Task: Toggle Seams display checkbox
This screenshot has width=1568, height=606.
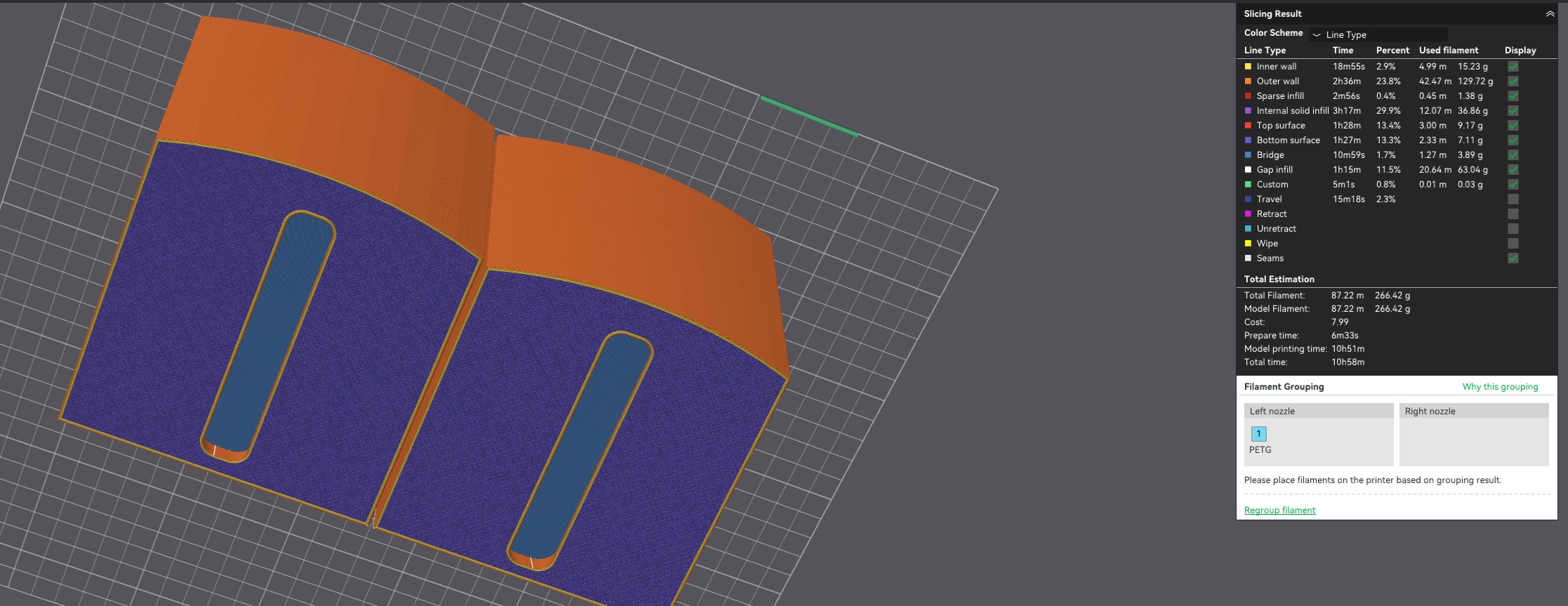Action: pos(1513,258)
